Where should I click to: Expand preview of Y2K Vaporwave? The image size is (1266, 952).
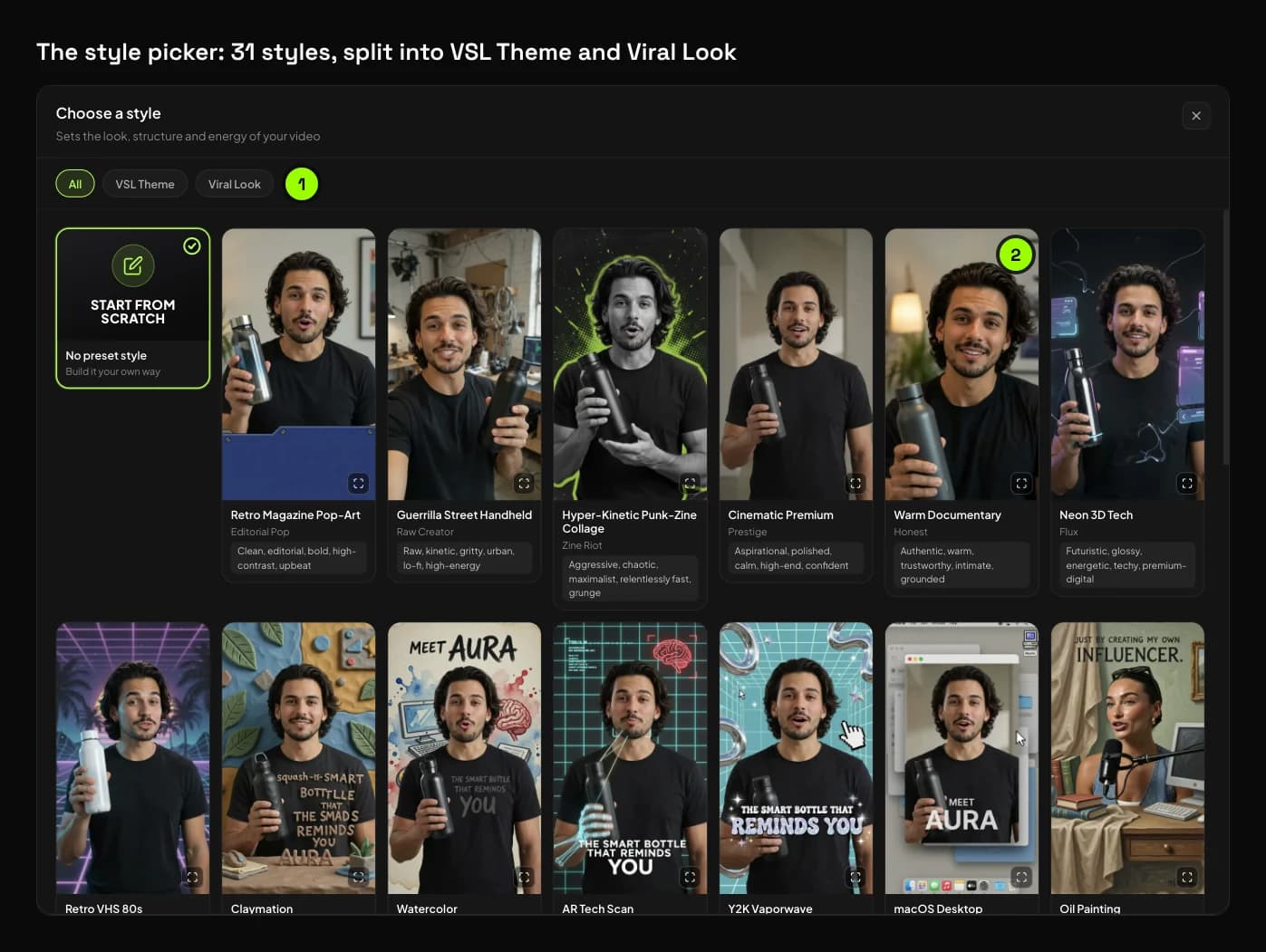(855, 877)
